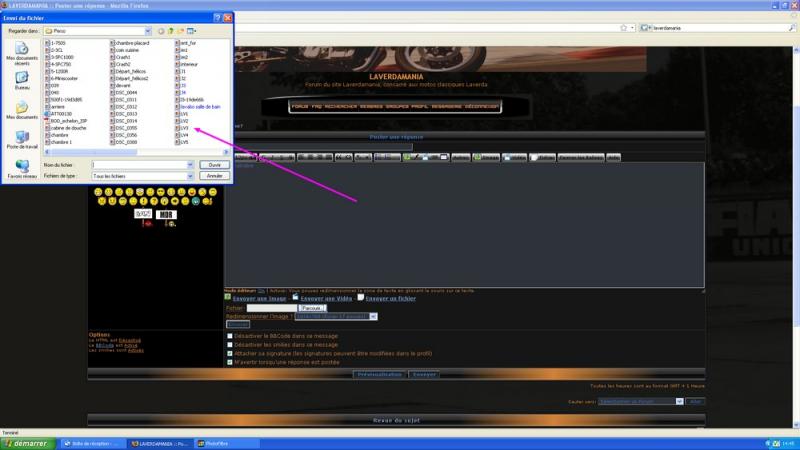Image resolution: width=800 pixels, height=450 pixels.
Task: Open the 'Fichiers de type' dropdown
Action: click(x=190, y=176)
